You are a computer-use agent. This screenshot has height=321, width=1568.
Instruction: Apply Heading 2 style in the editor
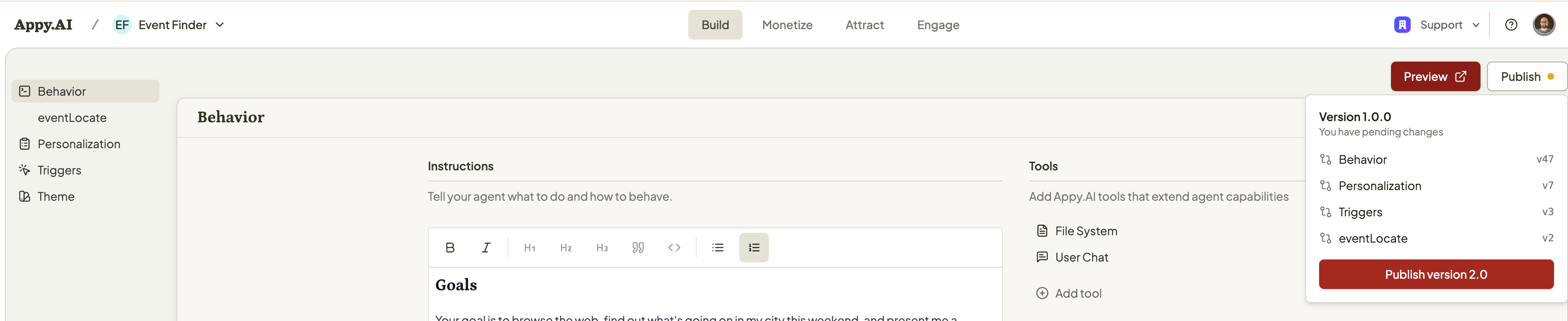tap(566, 248)
